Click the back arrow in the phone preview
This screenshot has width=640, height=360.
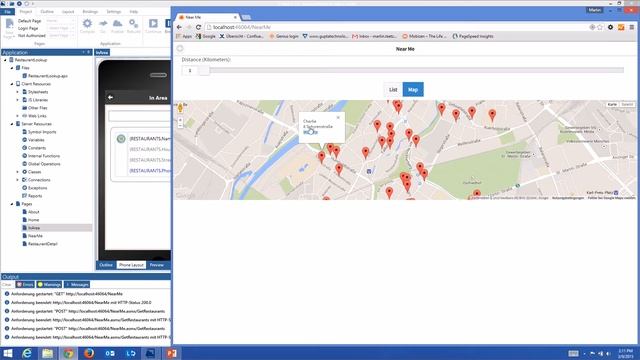click(x=110, y=98)
